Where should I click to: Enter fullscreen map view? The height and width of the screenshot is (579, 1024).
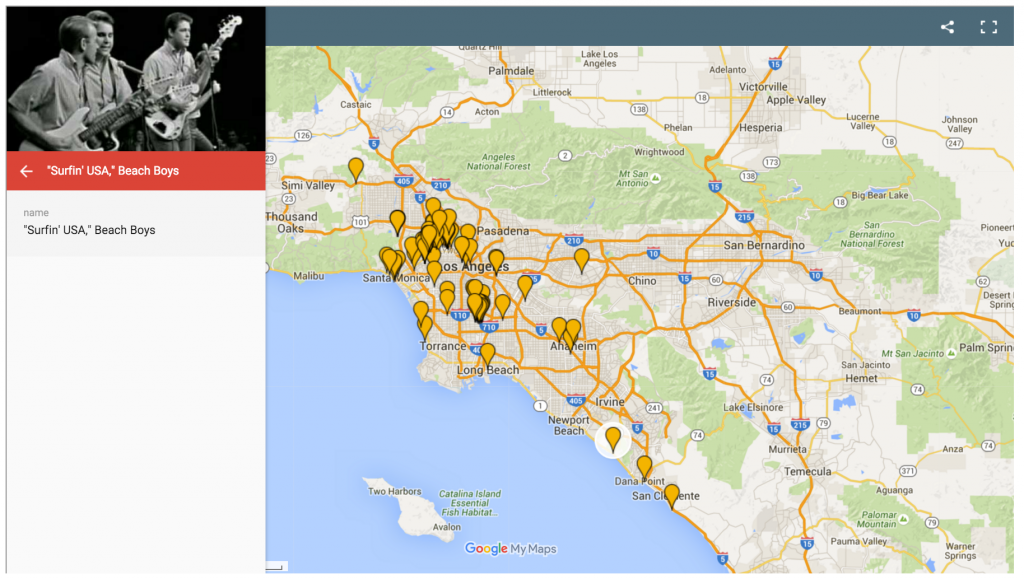tap(988, 27)
